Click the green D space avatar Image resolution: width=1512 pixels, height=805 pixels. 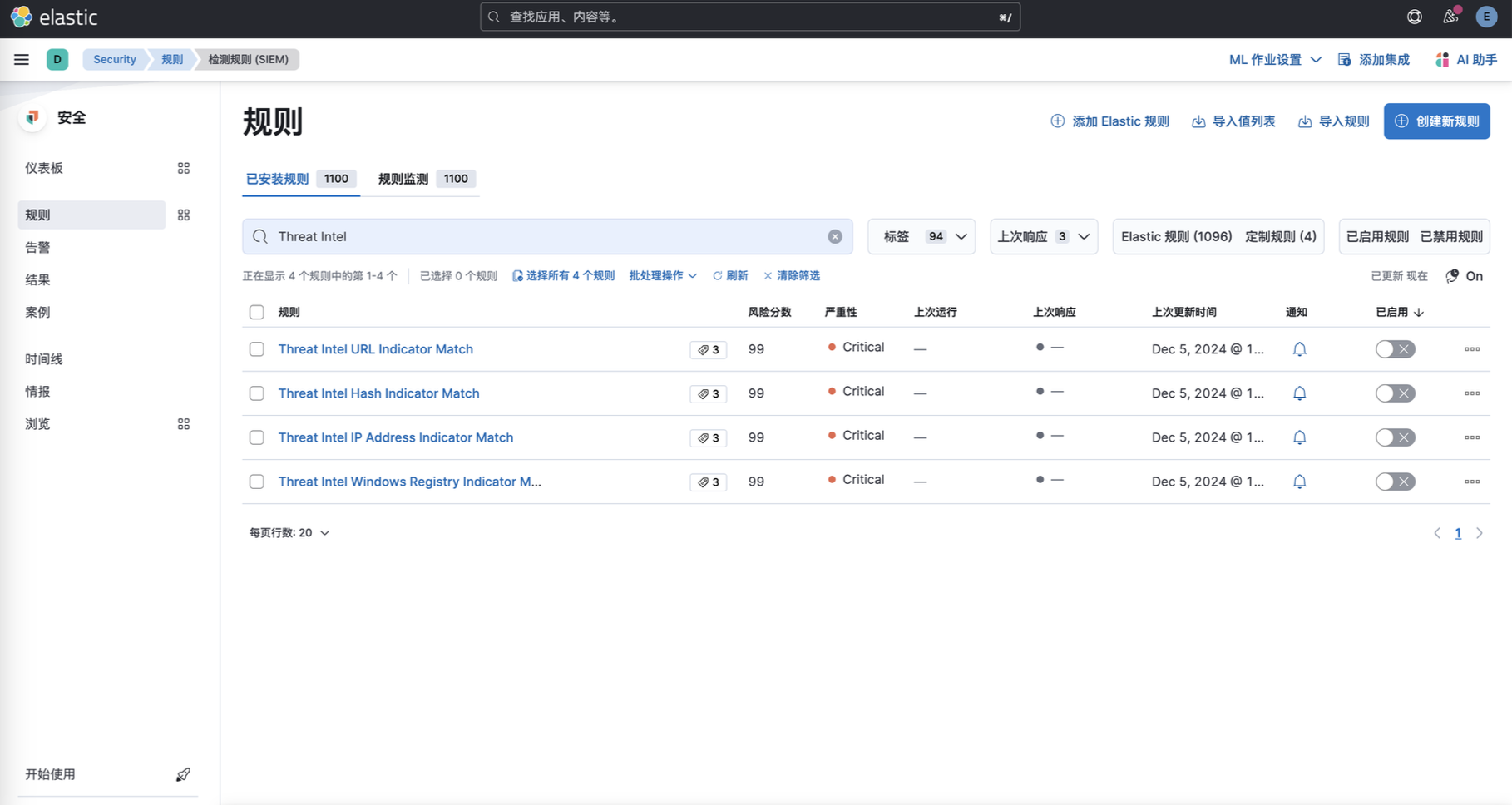pyautogui.click(x=57, y=59)
